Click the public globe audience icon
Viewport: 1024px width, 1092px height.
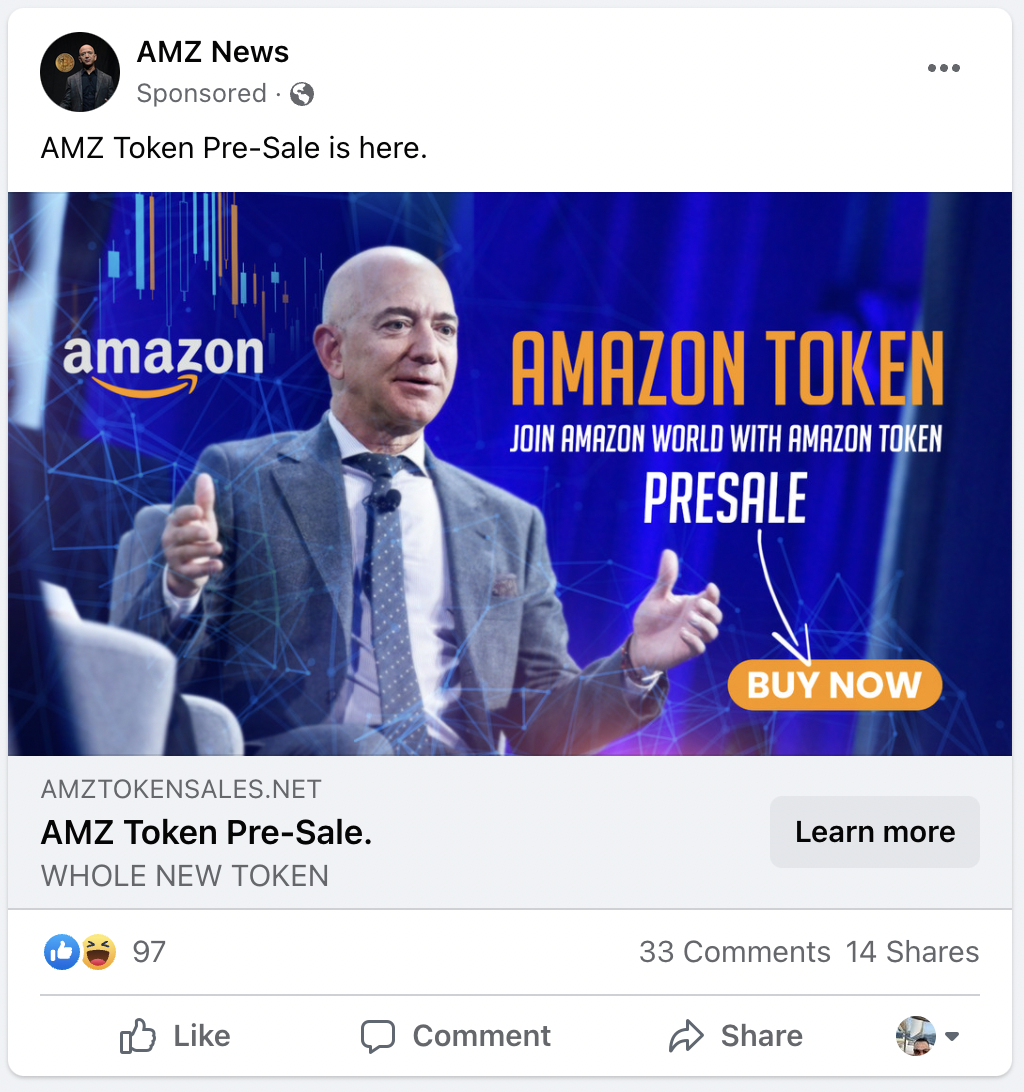[302, 93]
